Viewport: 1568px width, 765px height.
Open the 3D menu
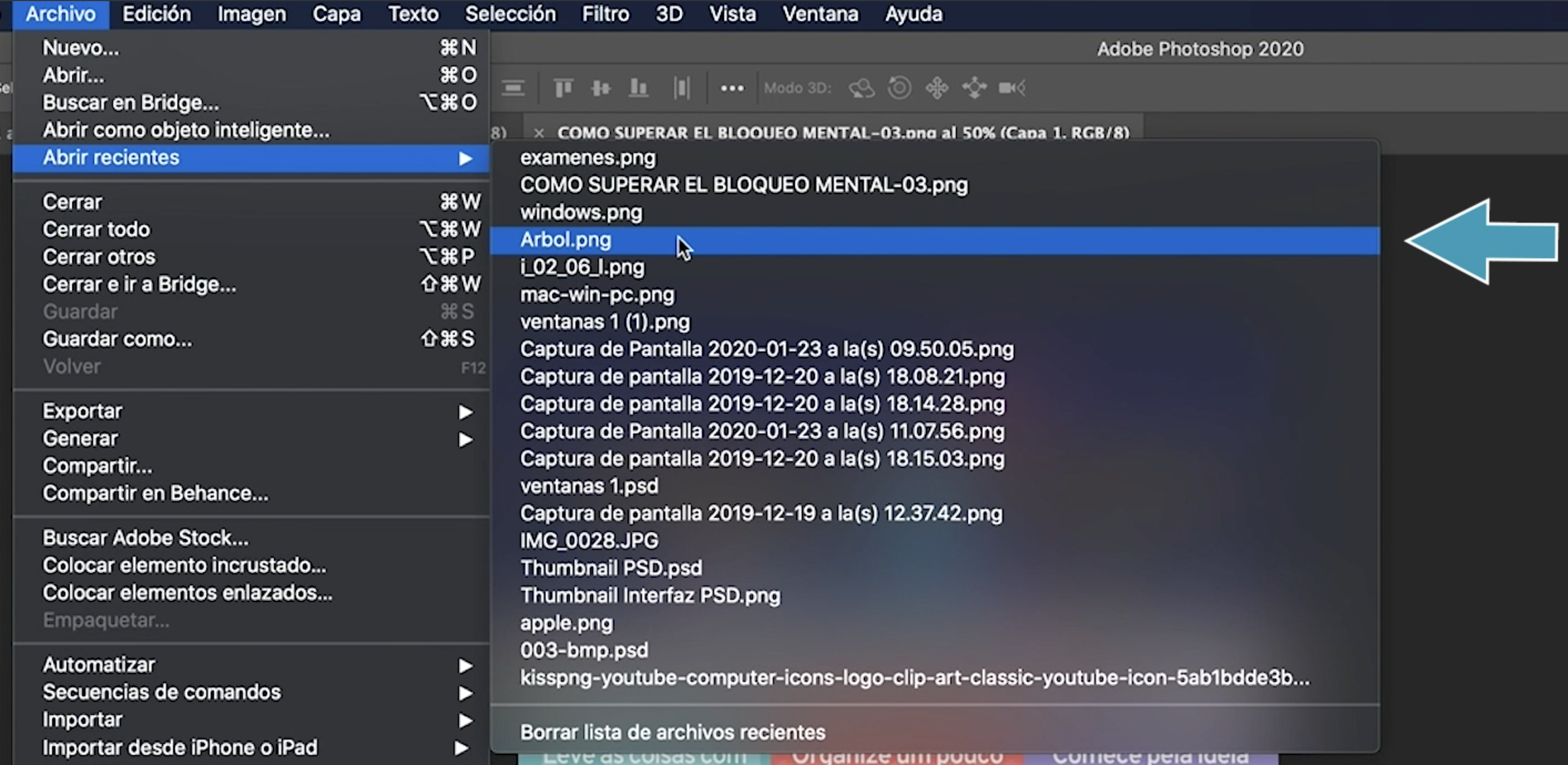click(669, 14)
